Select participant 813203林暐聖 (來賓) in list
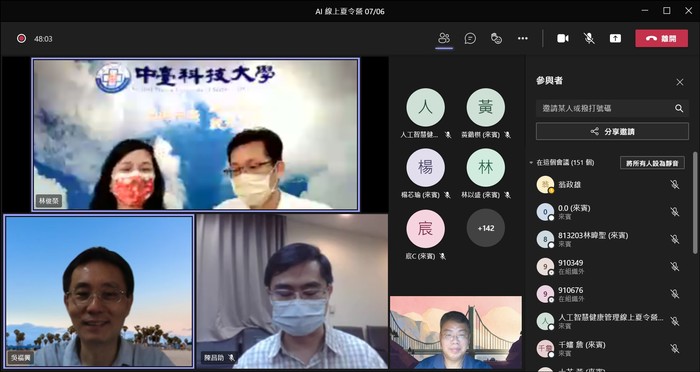 609,239
